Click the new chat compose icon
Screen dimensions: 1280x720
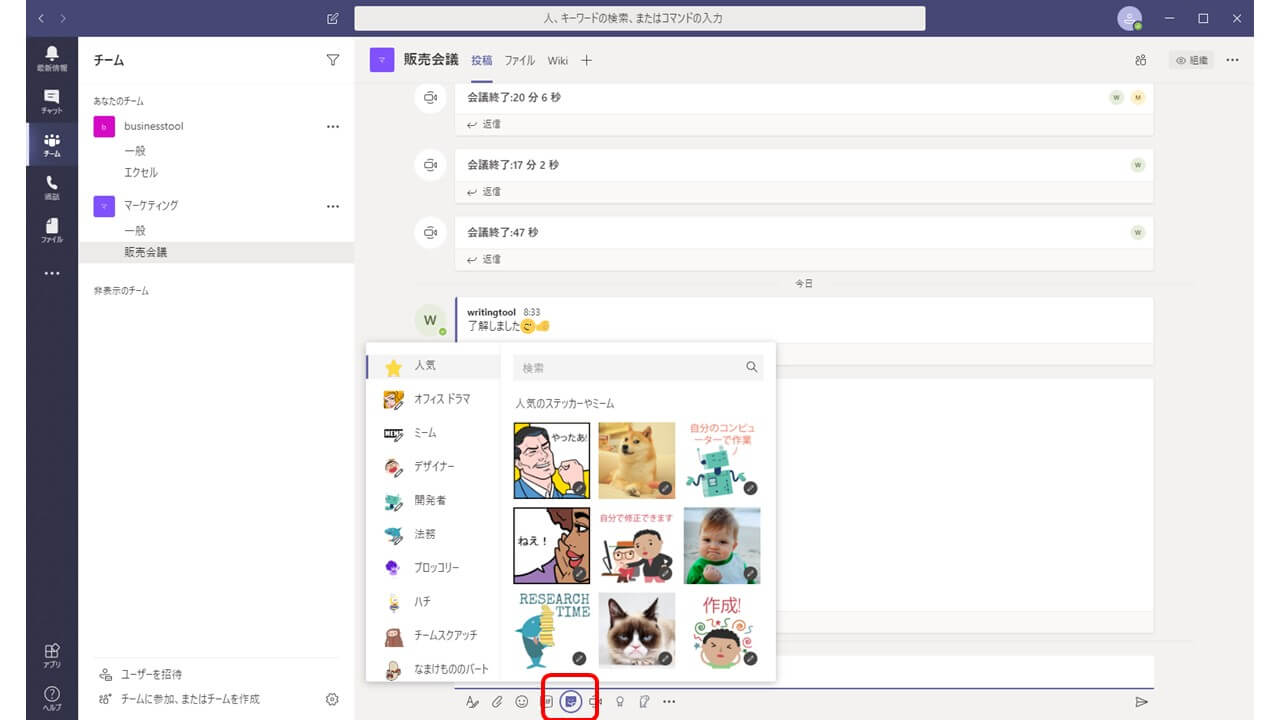333,19
